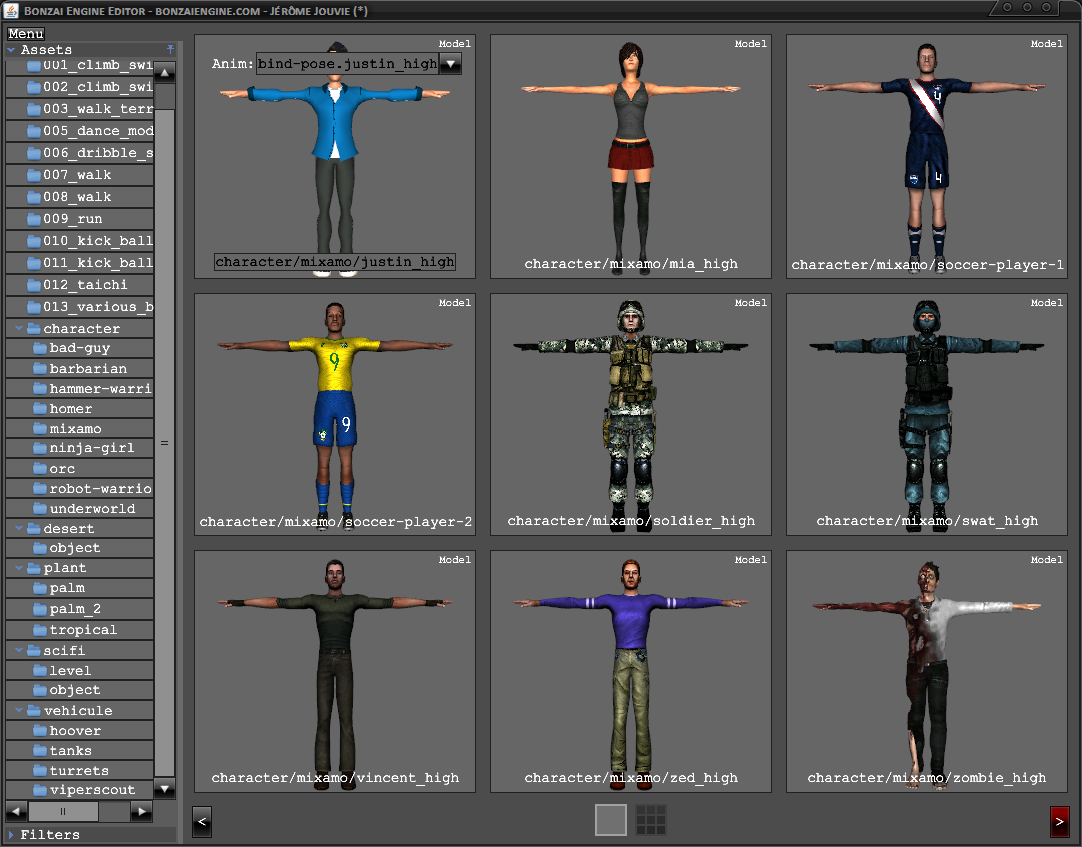
Task: Go to the previous page of models
Action: point(201,822)
